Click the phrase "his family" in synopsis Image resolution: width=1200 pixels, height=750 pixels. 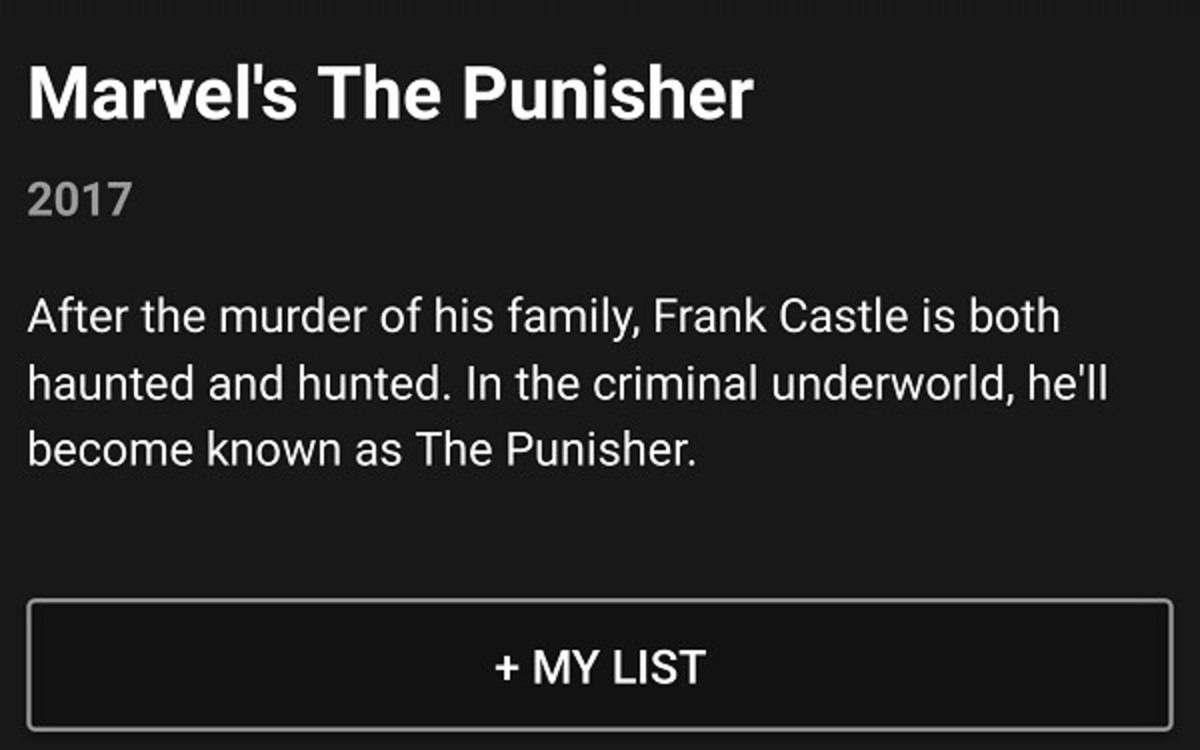tap(550, 318)
